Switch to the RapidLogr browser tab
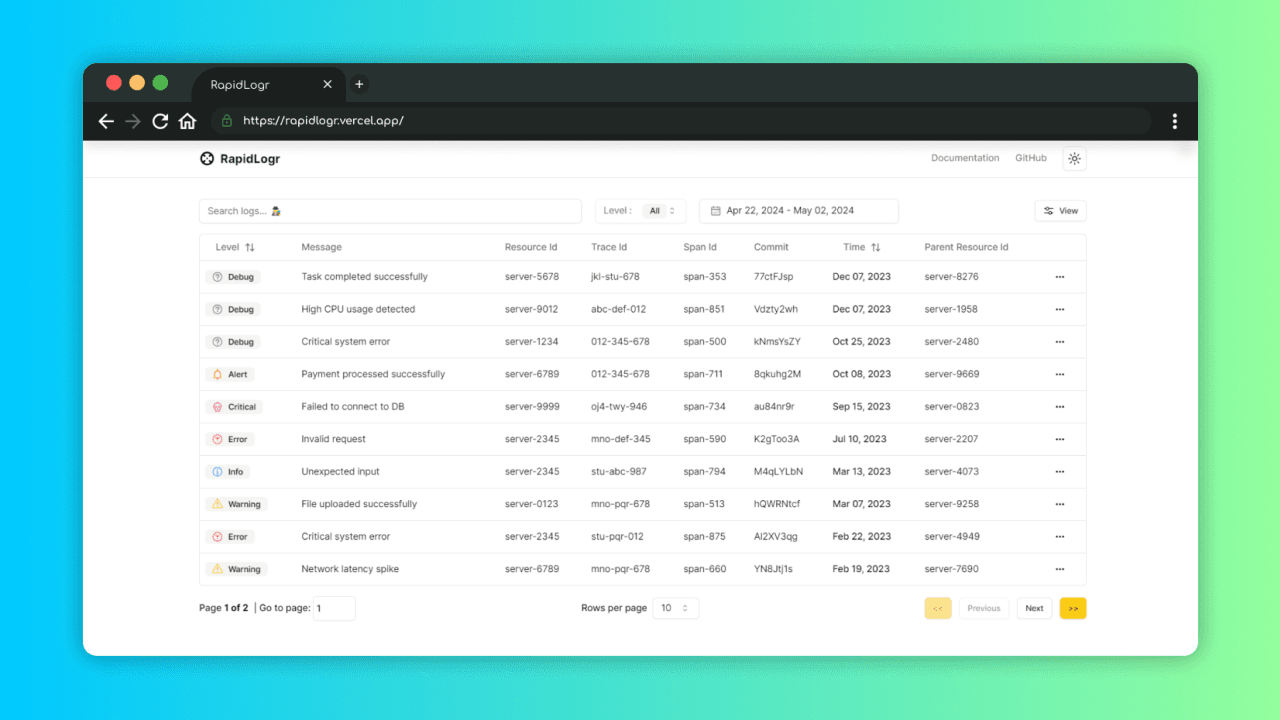This screenshot has height=720, width=1280. [x=241, y=84]
